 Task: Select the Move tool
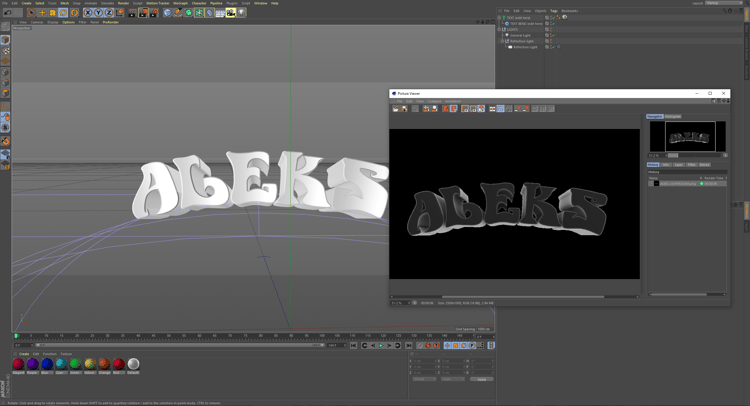[x=42, y=13]
